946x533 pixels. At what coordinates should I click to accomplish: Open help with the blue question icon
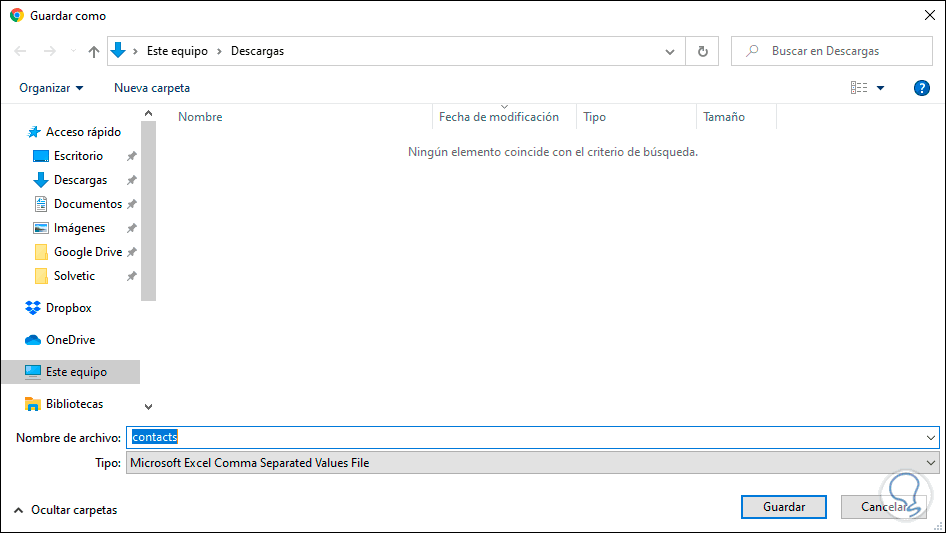tap(921, 88)
